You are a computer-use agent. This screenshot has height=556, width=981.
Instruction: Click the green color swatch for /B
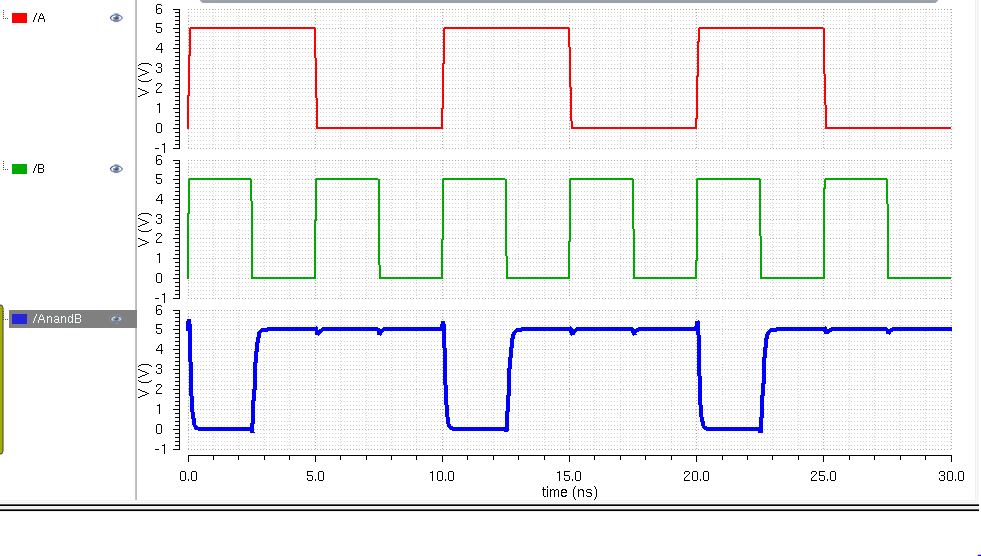[19, 169]
